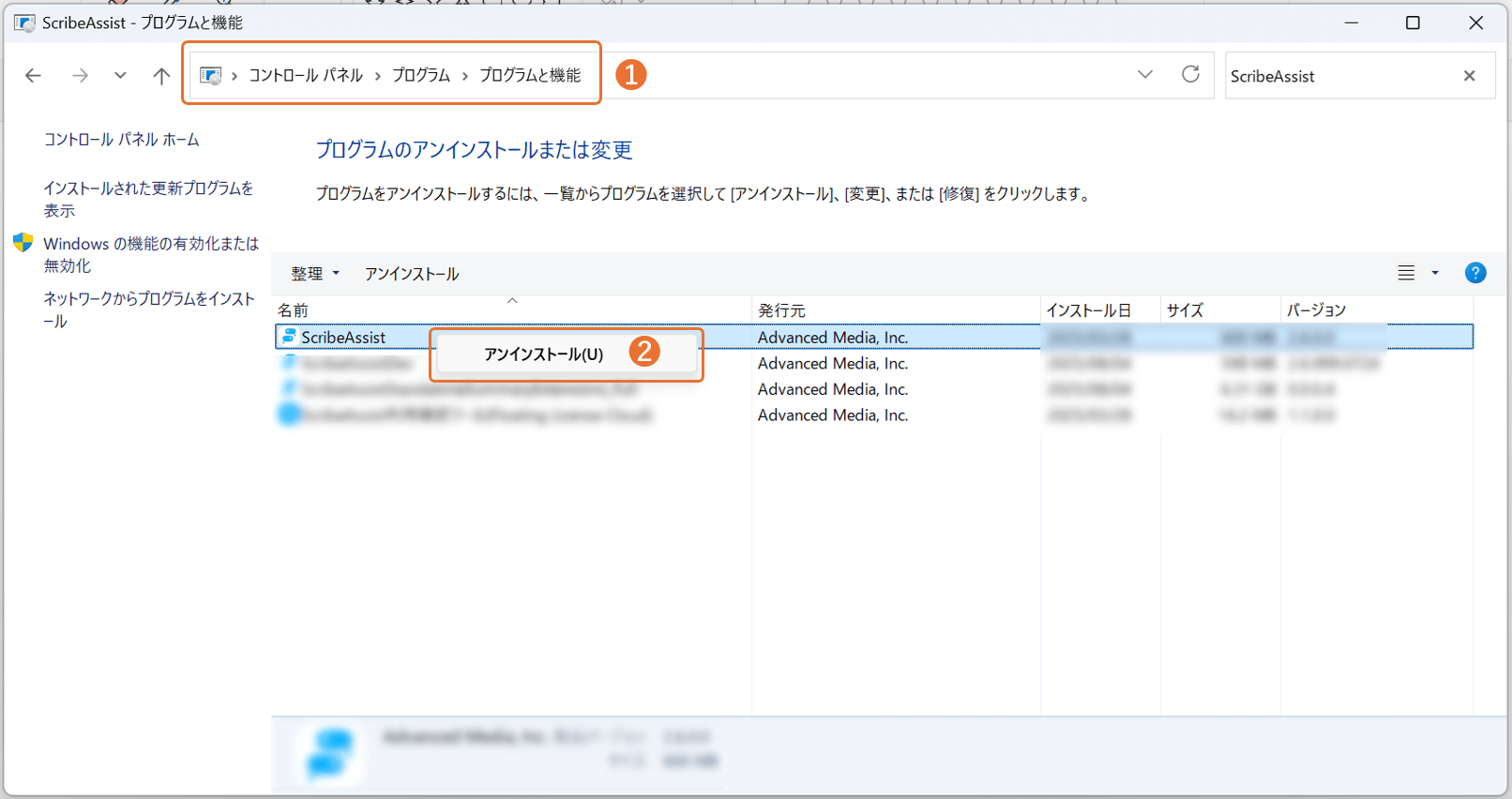This screenshot has height=799, width=1512.
Task: Open the help question mark icon
Action: point(1474,273)
